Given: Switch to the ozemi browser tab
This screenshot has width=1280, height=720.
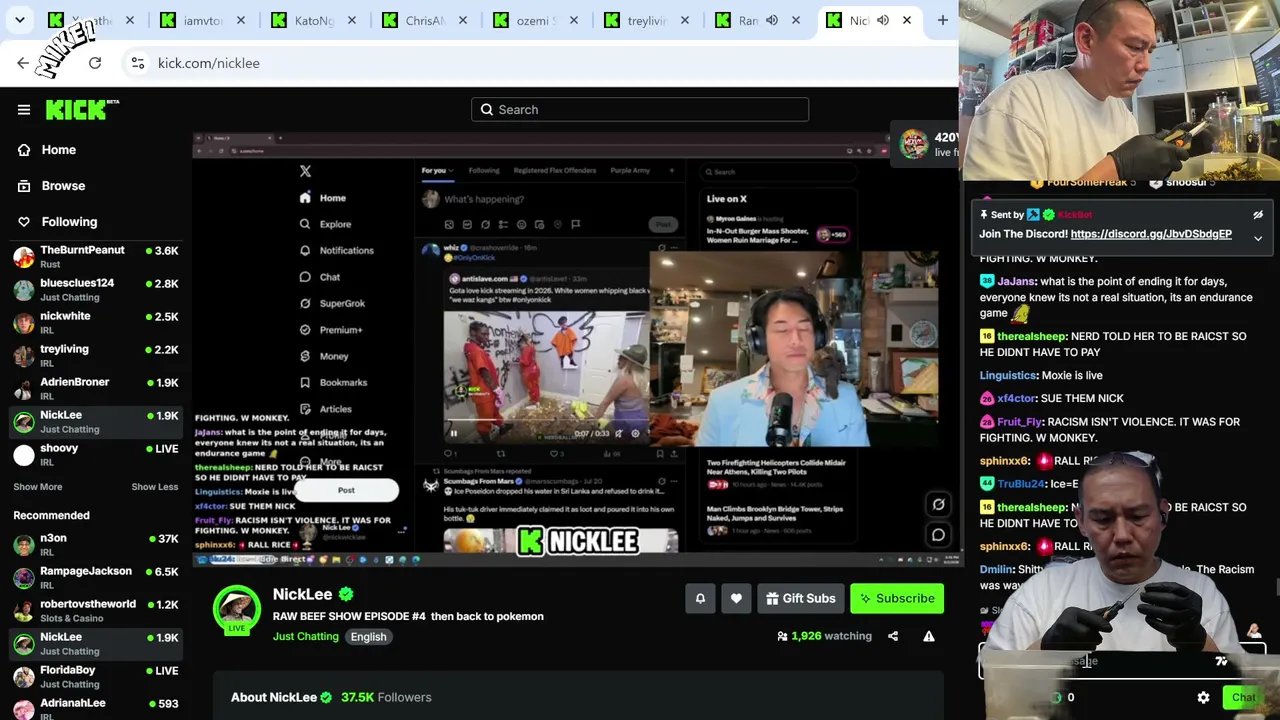Looking at the screenshot, I should [536, 20].
